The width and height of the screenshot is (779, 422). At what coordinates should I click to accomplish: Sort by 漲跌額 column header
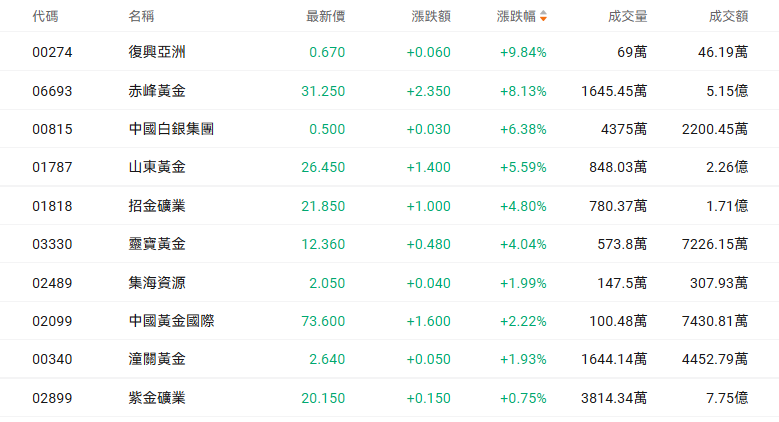(431, 16)
